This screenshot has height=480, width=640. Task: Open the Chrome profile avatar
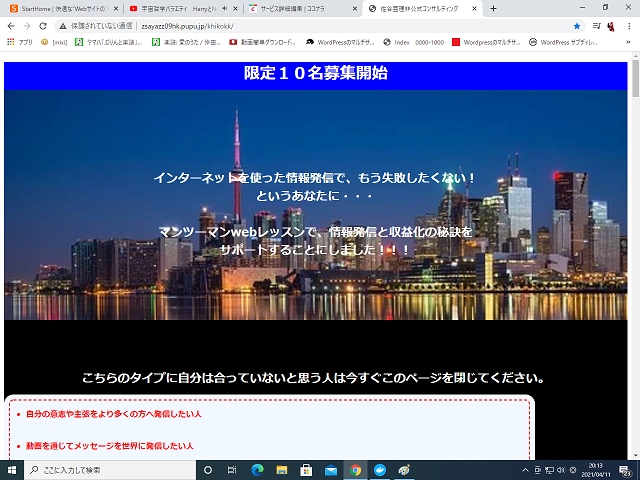point(611,26)
